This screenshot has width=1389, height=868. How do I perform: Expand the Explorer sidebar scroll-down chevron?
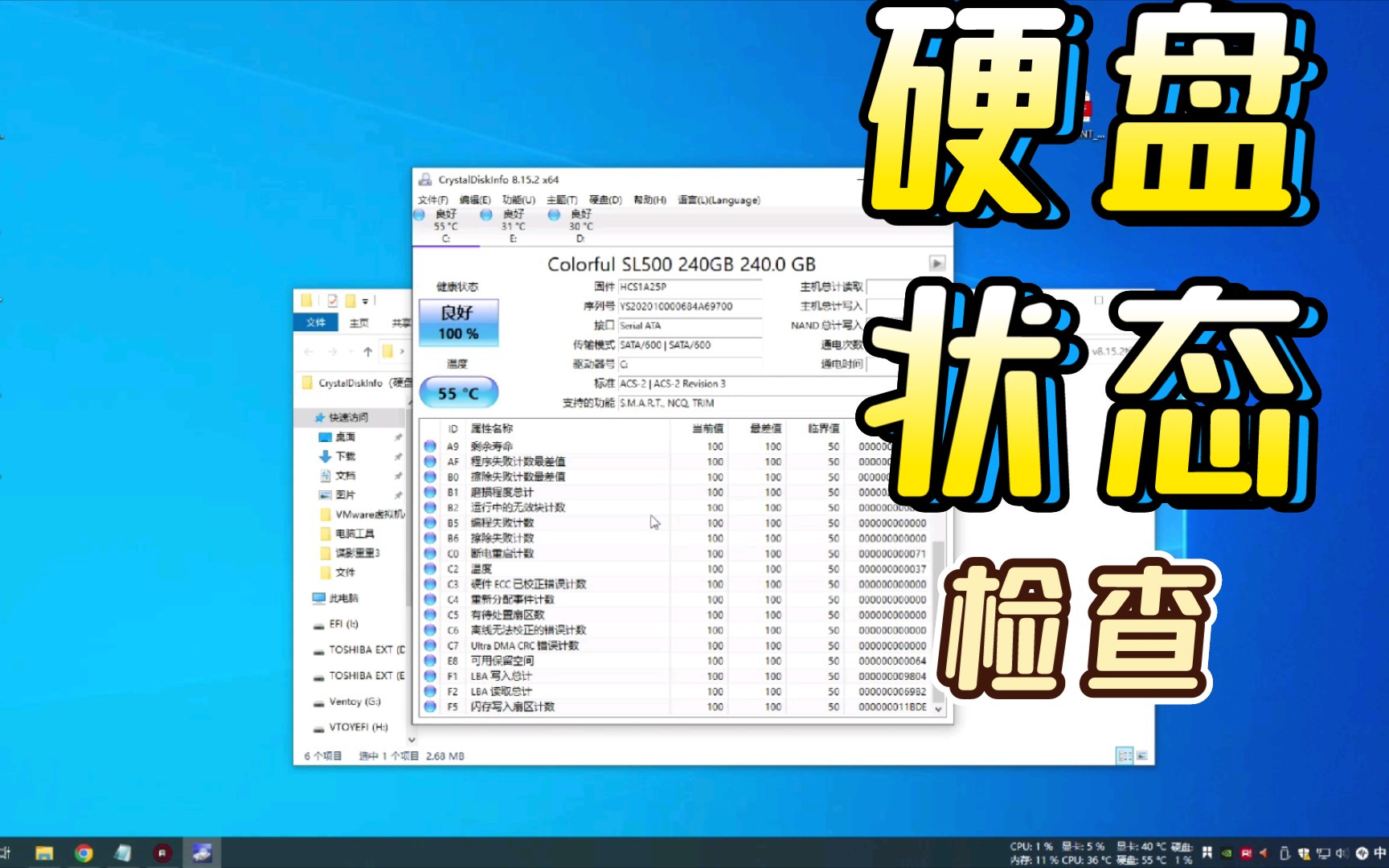point(412,739)
